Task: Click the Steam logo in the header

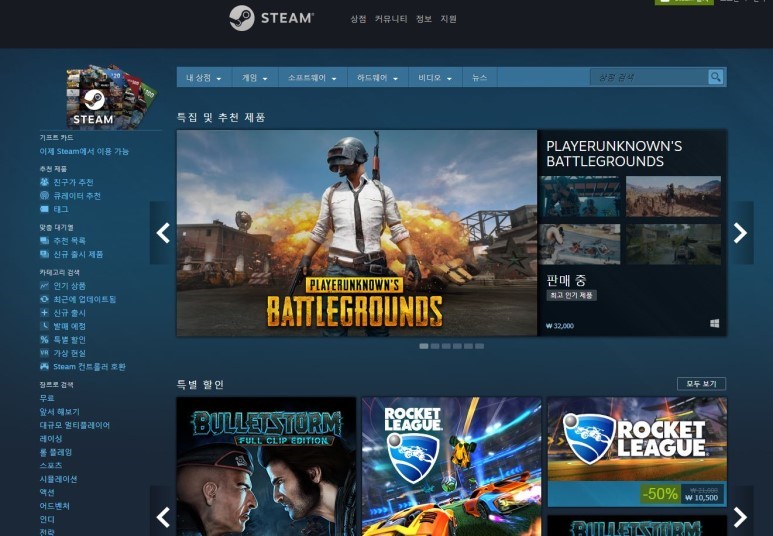Action: 271,18
